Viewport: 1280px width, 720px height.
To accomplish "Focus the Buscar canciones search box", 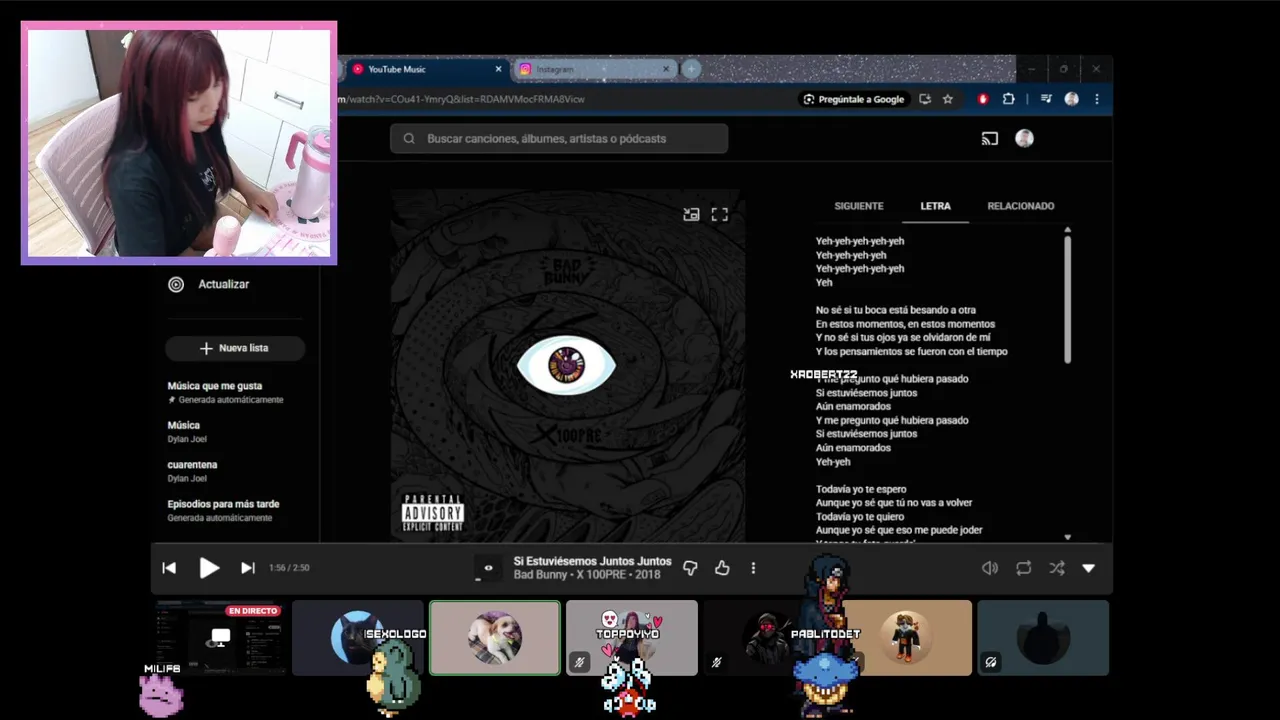I will coord(559,139).
